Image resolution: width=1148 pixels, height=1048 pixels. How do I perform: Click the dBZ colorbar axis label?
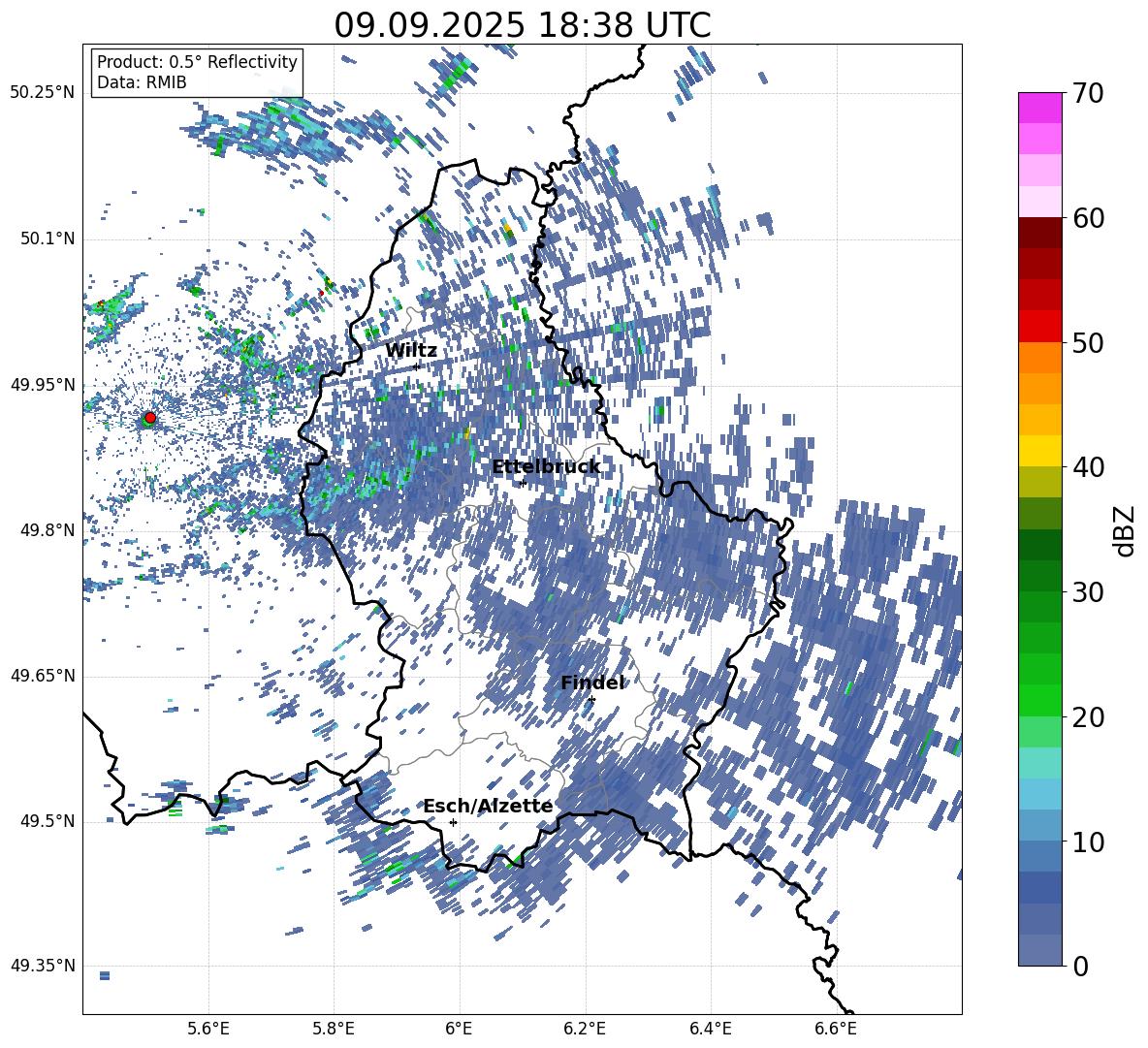pos(1124,530)
